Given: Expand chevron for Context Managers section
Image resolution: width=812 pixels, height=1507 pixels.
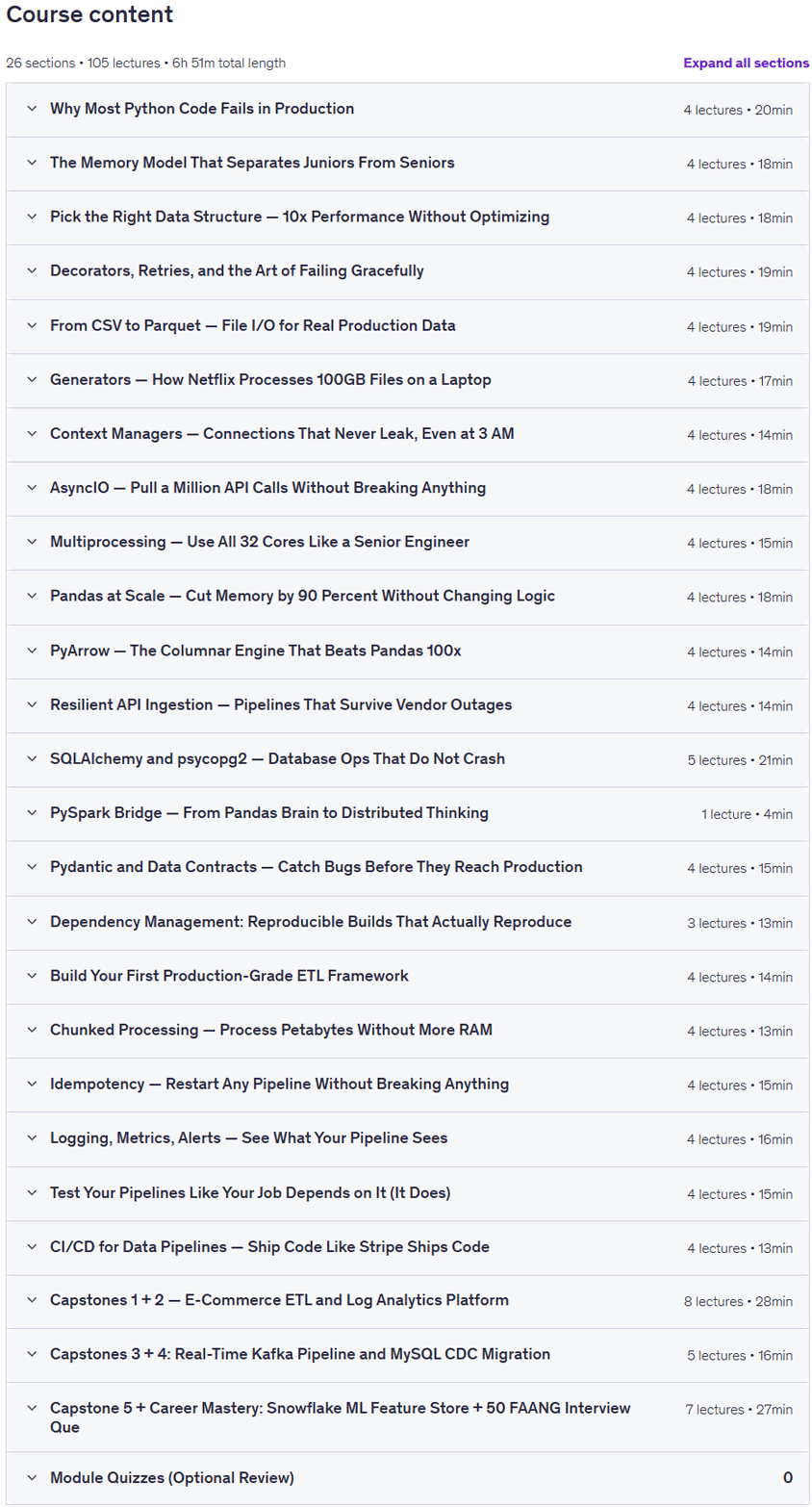Looking at the screenshot, I should tap(32, 434).
